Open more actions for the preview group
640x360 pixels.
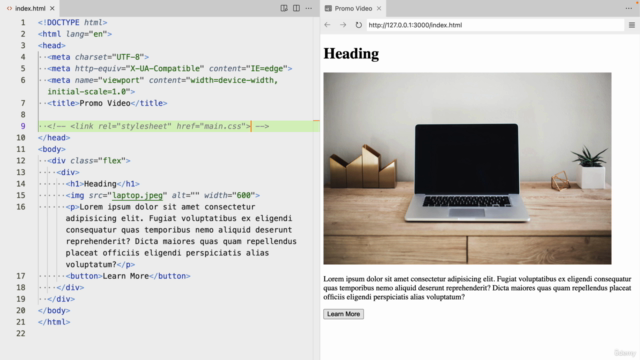click(x=629, y=8)
